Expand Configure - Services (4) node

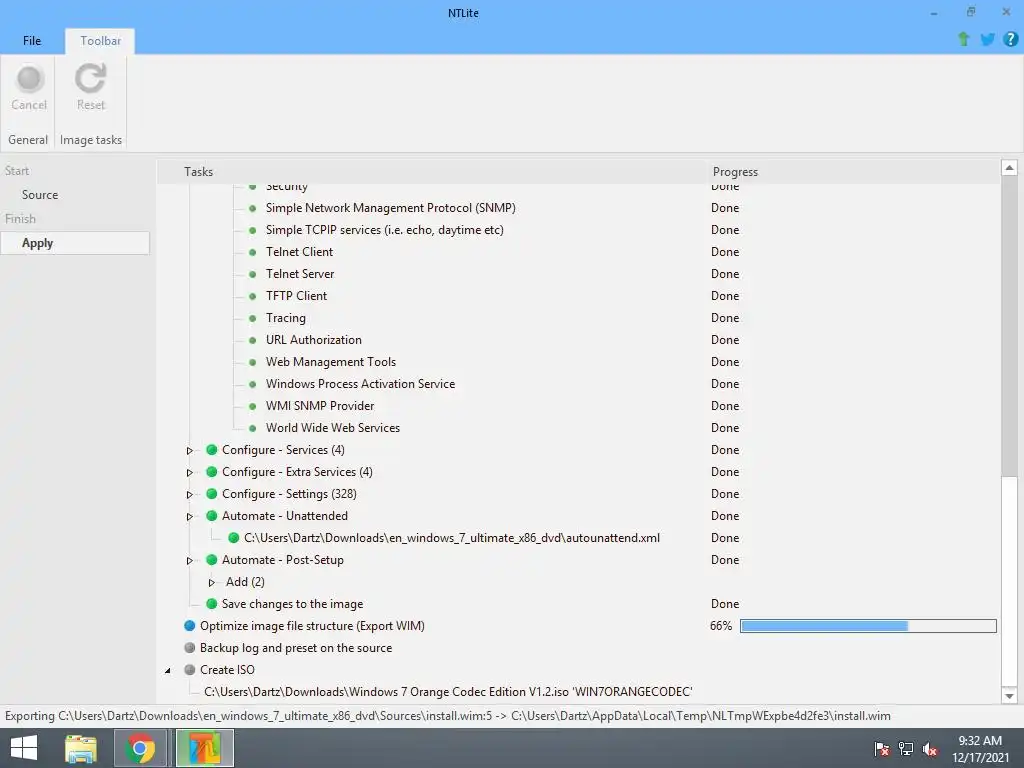(189, 451)
